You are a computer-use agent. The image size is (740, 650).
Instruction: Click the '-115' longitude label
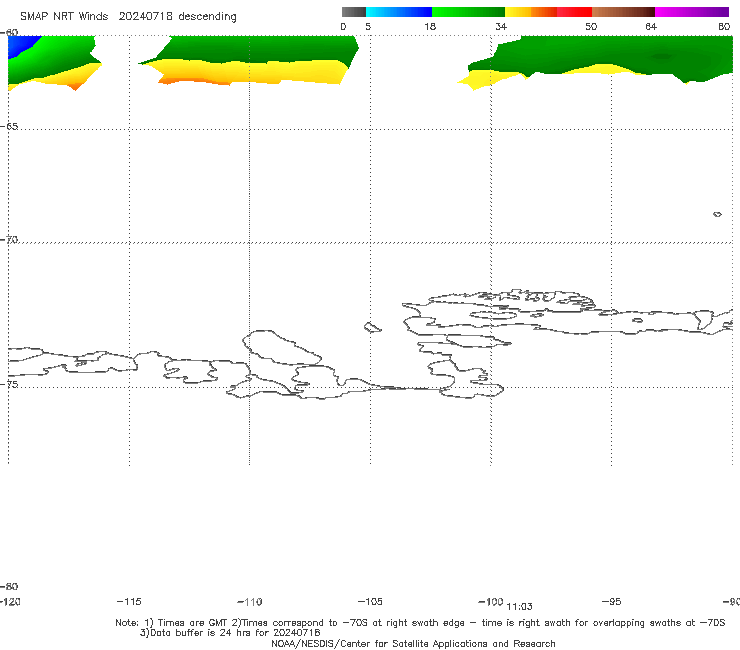(x=129, y=602)
